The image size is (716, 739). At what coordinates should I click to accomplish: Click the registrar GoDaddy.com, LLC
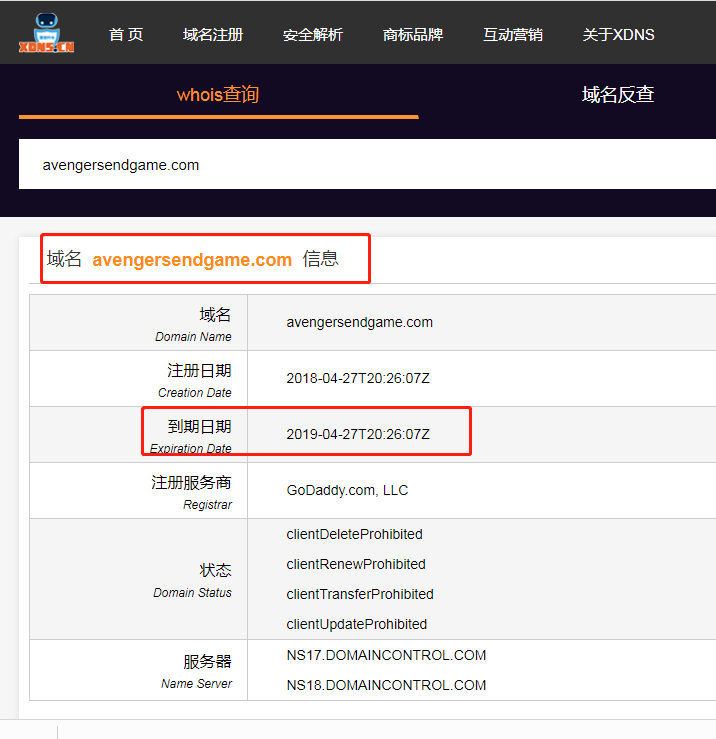point(347,490)
